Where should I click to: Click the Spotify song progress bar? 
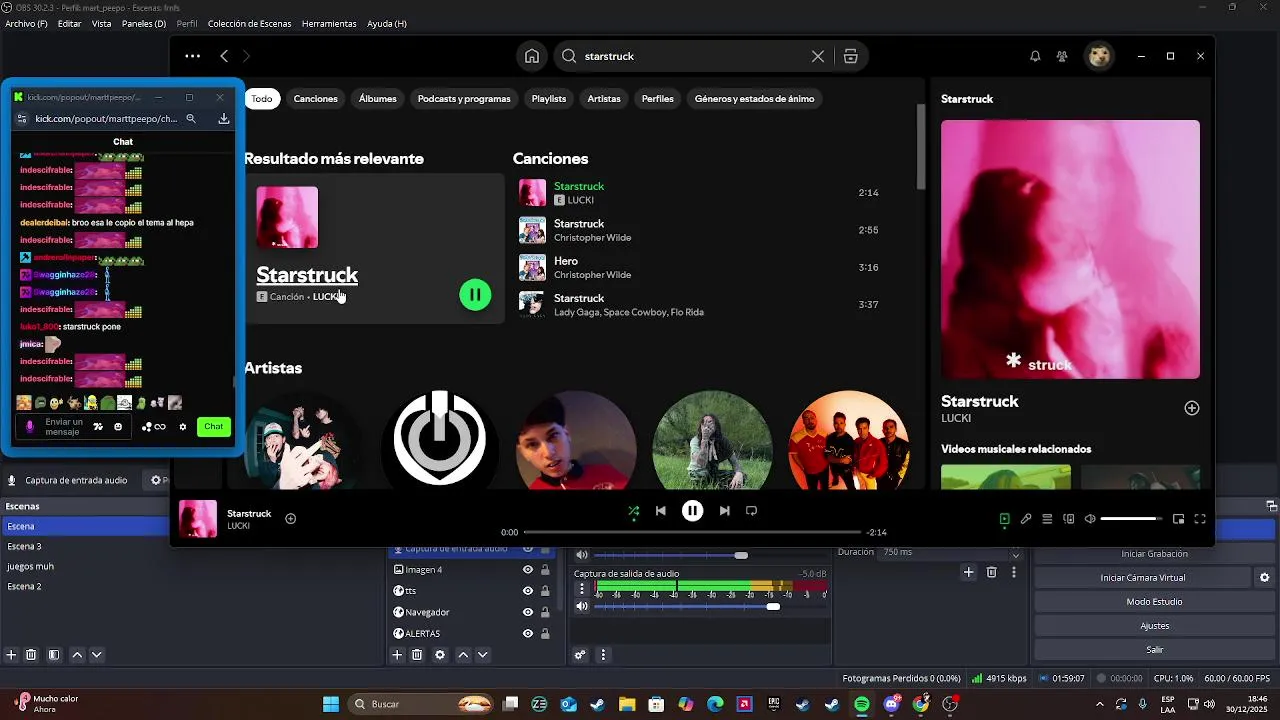point(692,532)
